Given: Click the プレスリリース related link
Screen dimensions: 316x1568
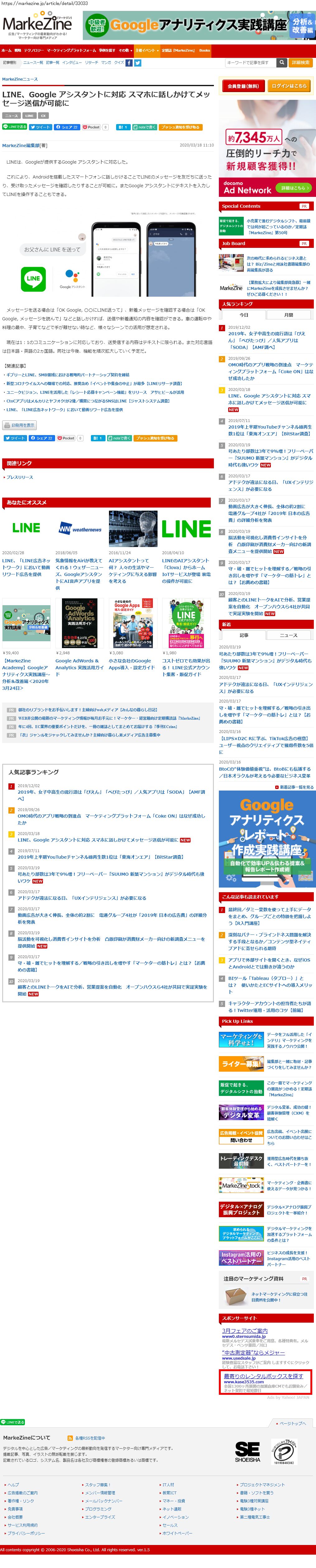Looking at the screenshot, I should [20, 477].
